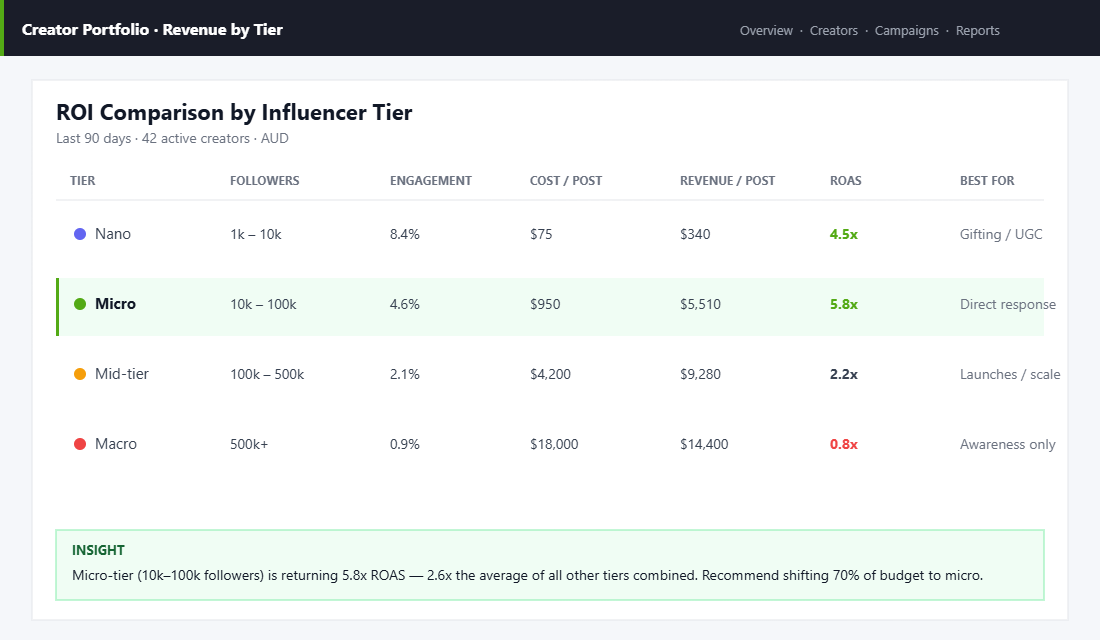Click the green Micro tier indicator dot

coord(81,304)
